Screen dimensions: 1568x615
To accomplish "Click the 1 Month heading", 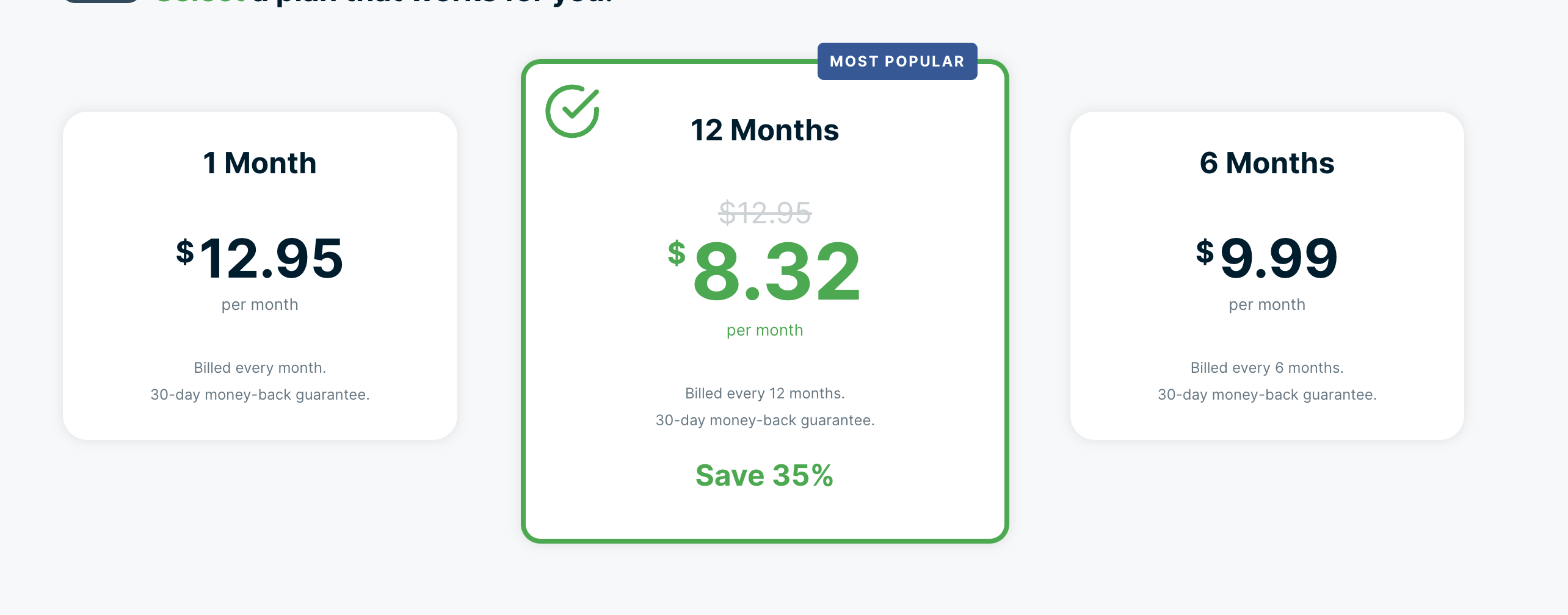I will point(260,163).
